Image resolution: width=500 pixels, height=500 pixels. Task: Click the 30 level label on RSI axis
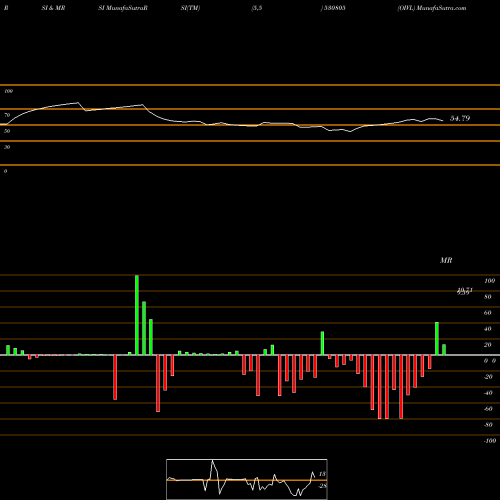click(7, 147)
